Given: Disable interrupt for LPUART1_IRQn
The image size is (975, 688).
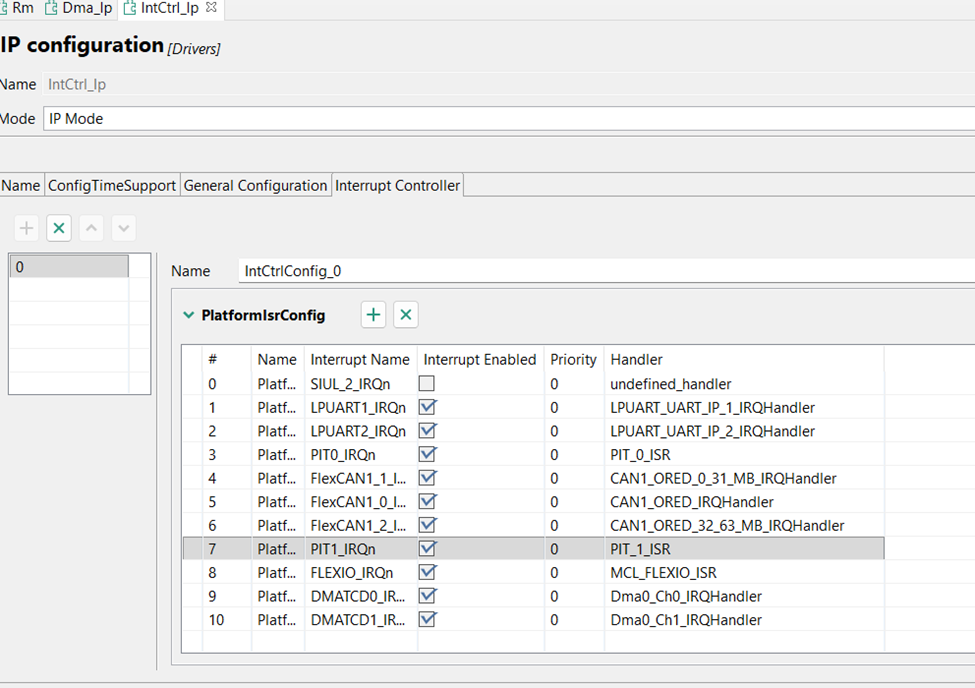Looking at the screenshot, I should point(427,407).
